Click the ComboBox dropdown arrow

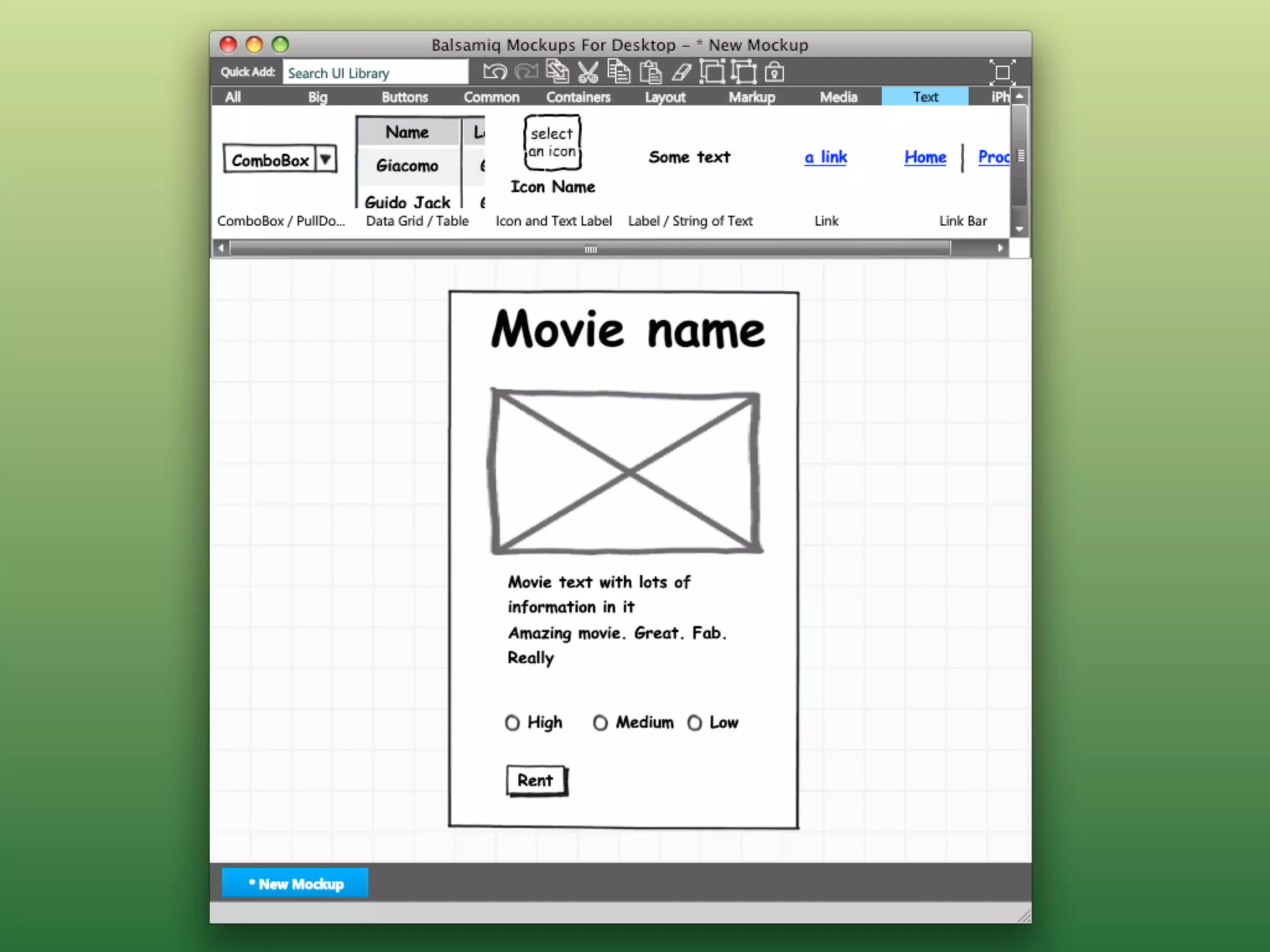pos(326,159)
